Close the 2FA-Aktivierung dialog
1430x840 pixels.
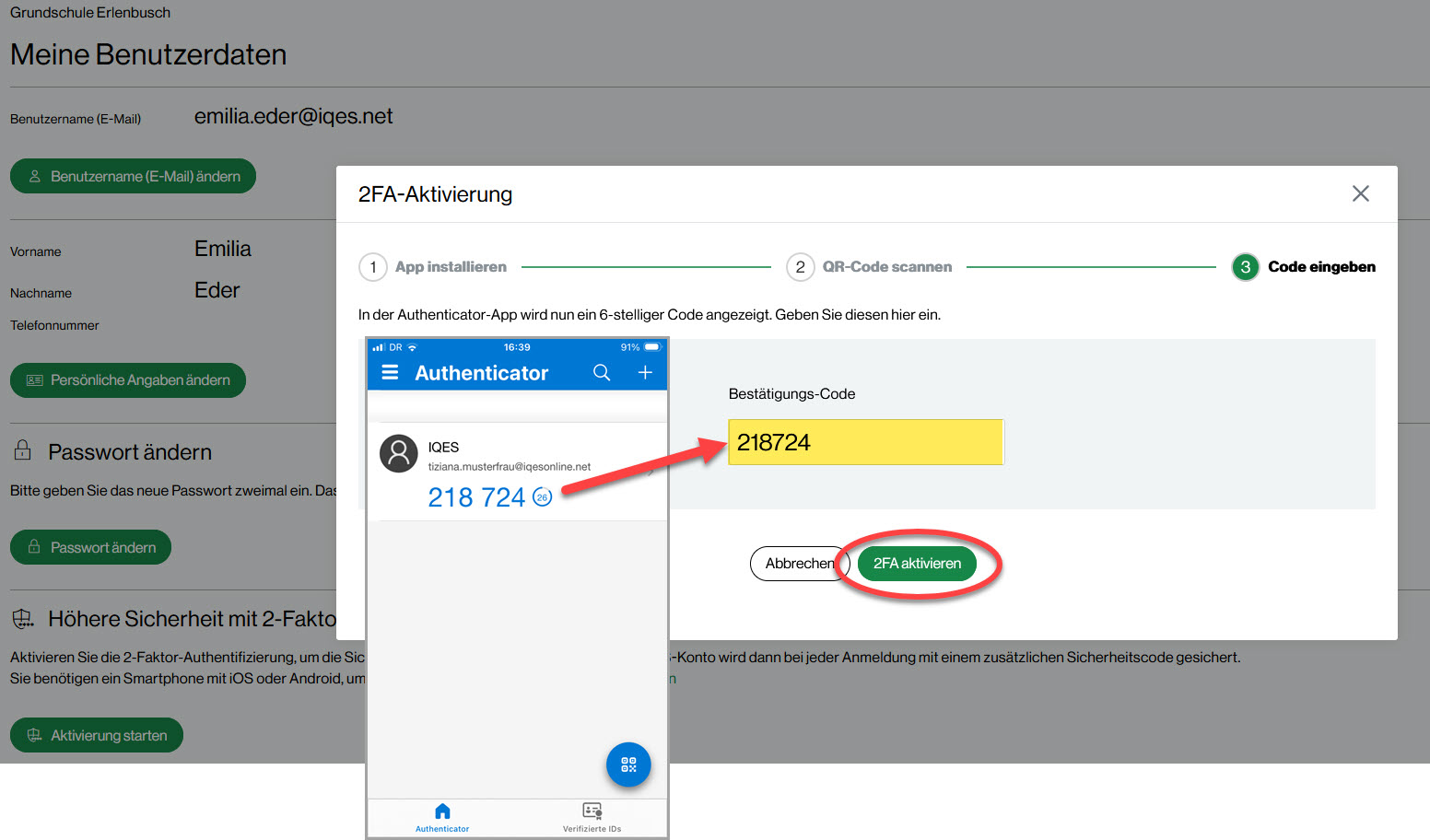pos(1360,193)
